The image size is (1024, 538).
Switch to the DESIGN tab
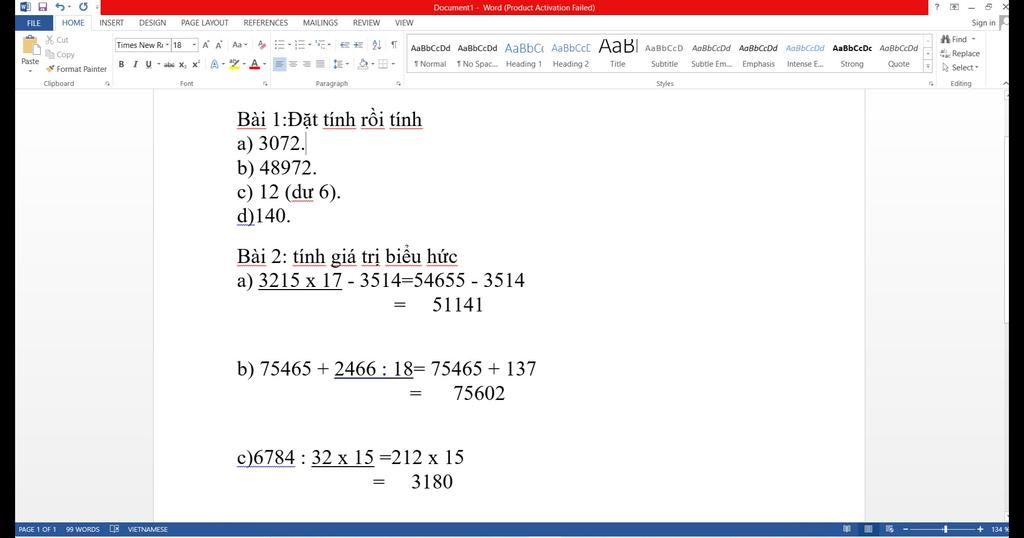click(152, 23)
